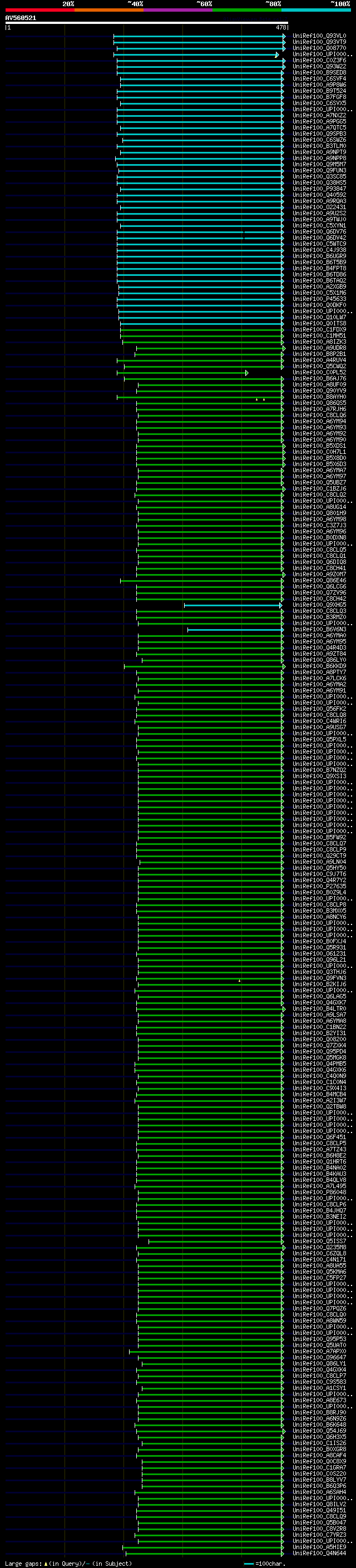This screenshot has width=356, height=1568.
Task: Select hit label UniRef100_Q86QS5
Action: 319,403
